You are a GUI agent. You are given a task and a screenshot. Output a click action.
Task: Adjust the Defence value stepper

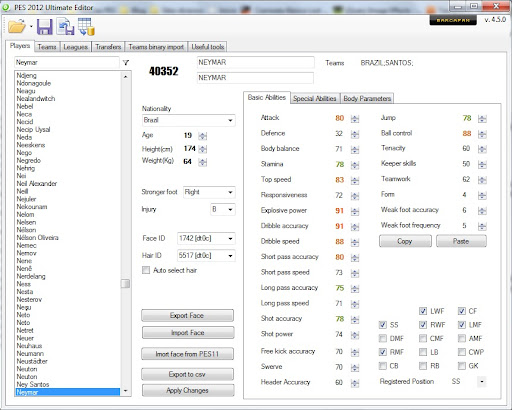(355, 134)
